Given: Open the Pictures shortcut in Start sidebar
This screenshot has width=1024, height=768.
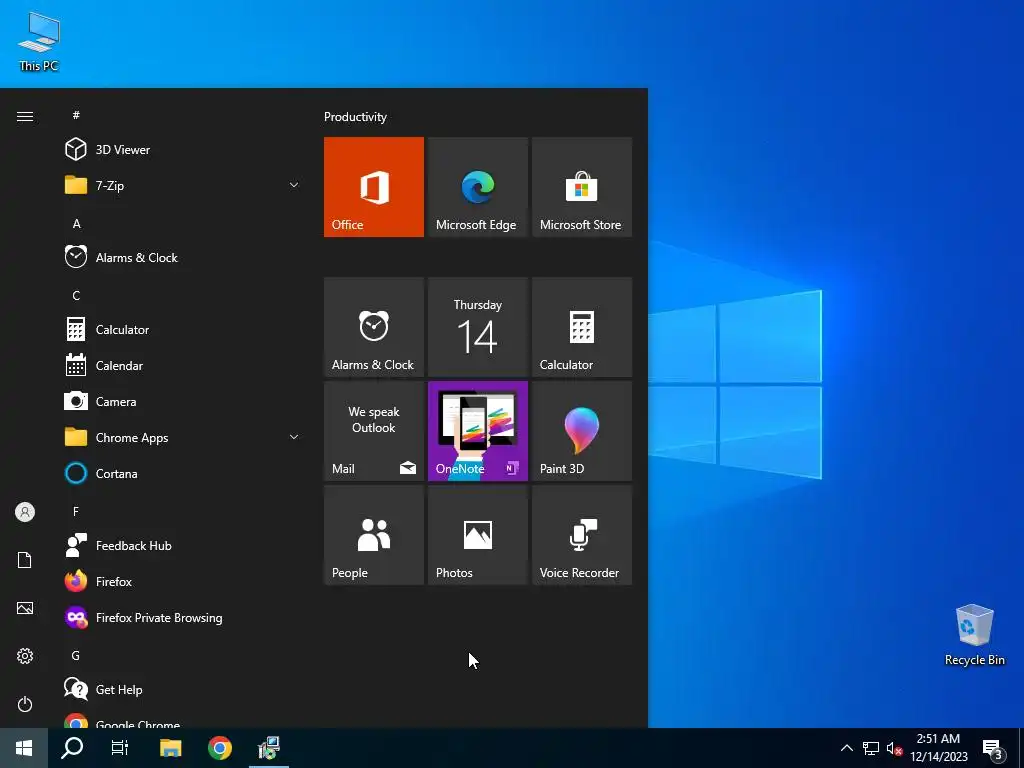Looking at the screenshot, I should [25, 608].
